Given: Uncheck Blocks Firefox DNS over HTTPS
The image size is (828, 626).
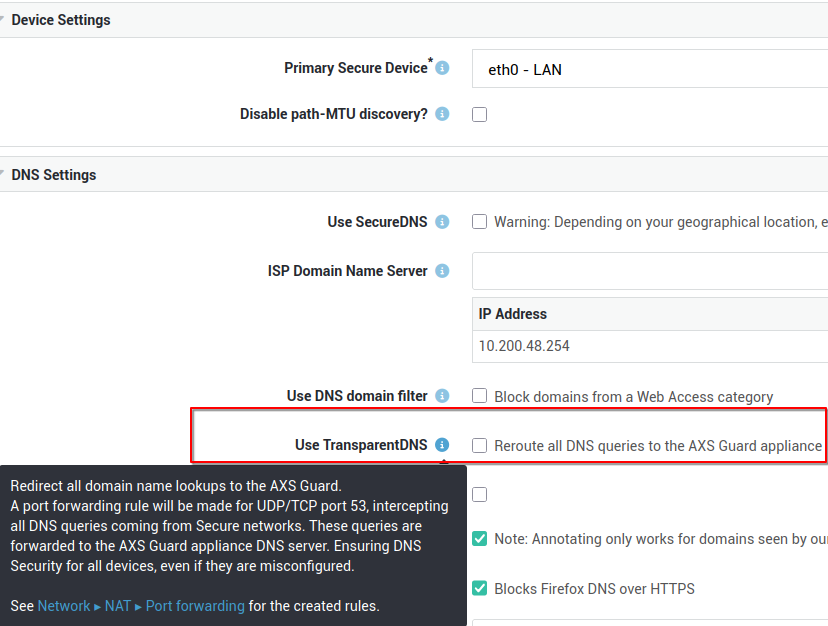Looking at the screenshot, I should tap(480, 588).
